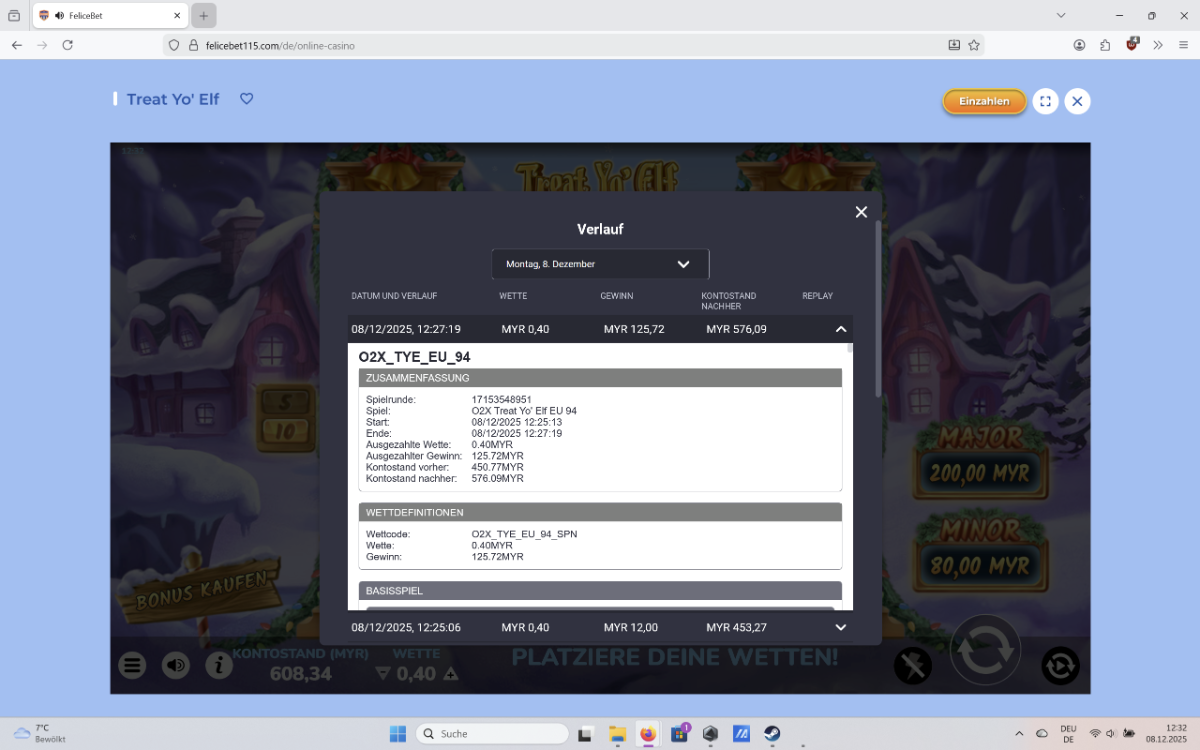This screenshot has height=750, width=1200.
Task: Collapse the 12:27:19 history entry
Action: click(840, 329)
